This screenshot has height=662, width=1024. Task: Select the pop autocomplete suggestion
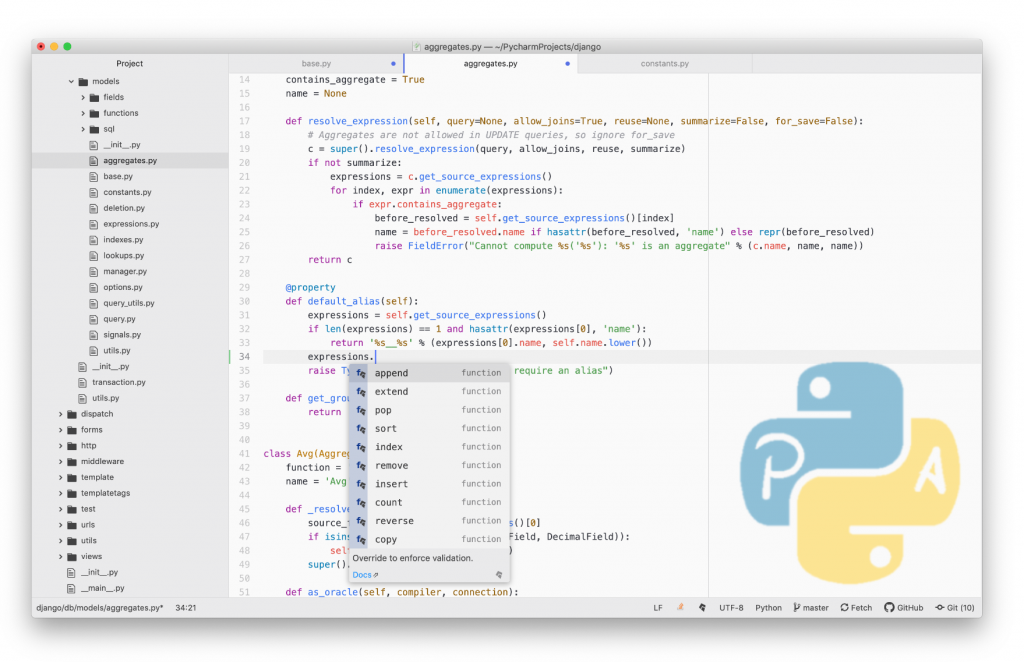[x=429, y=410]
